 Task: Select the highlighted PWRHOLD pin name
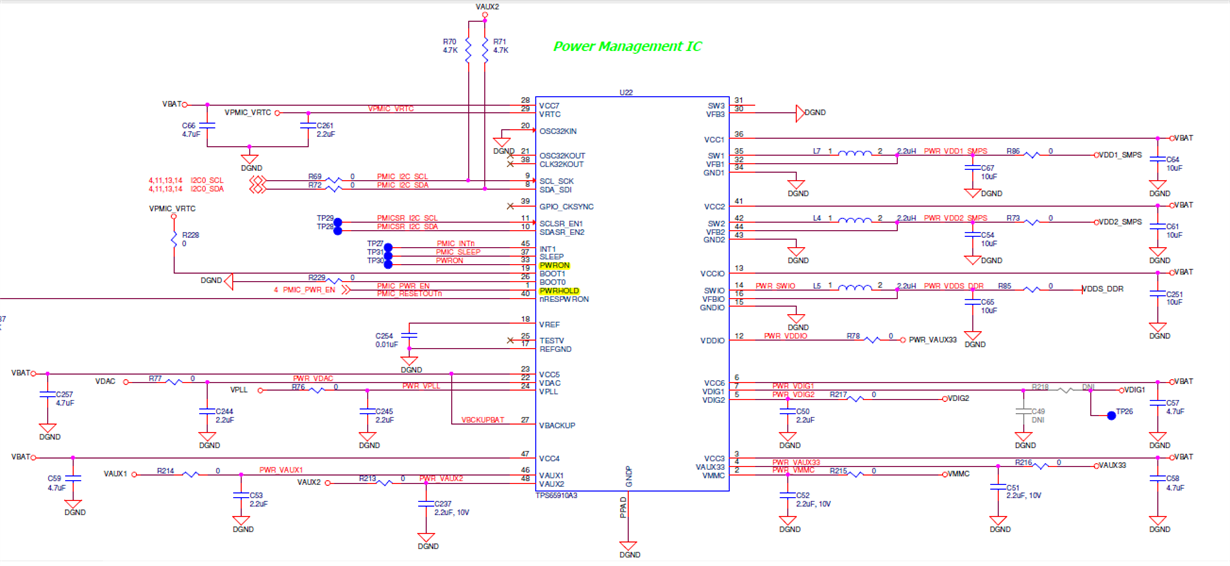(x=559, y=291)
